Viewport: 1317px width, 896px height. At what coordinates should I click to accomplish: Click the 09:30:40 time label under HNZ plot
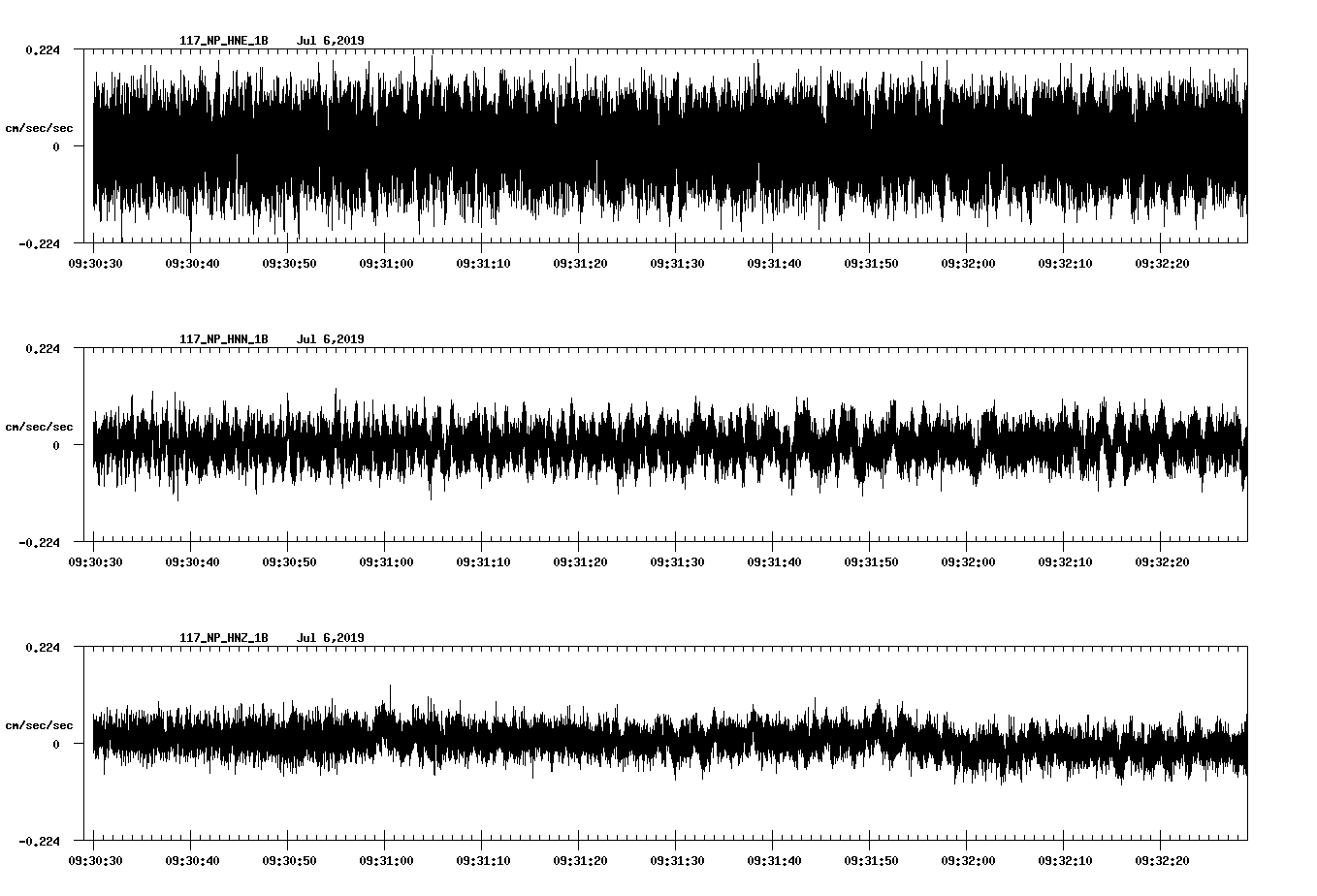(192, 860)
